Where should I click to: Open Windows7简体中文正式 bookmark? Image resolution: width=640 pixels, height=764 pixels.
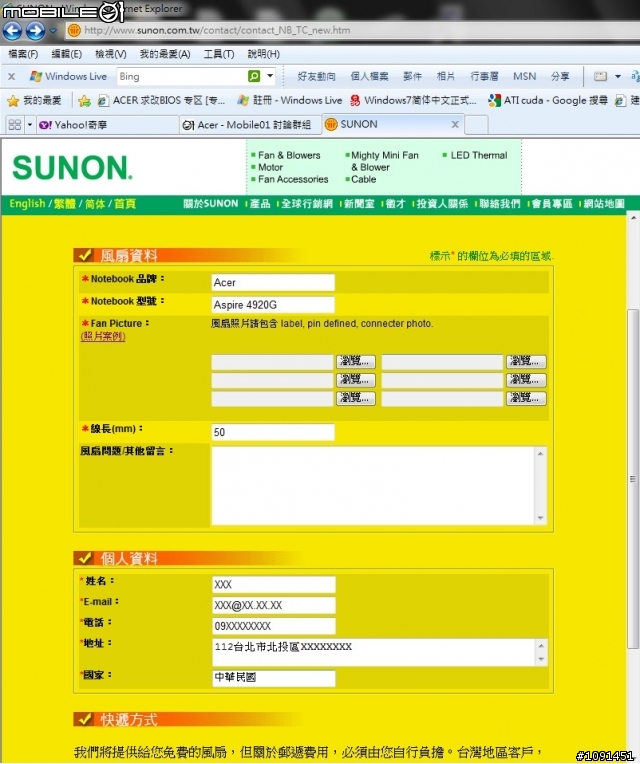(x=414, y=100)
